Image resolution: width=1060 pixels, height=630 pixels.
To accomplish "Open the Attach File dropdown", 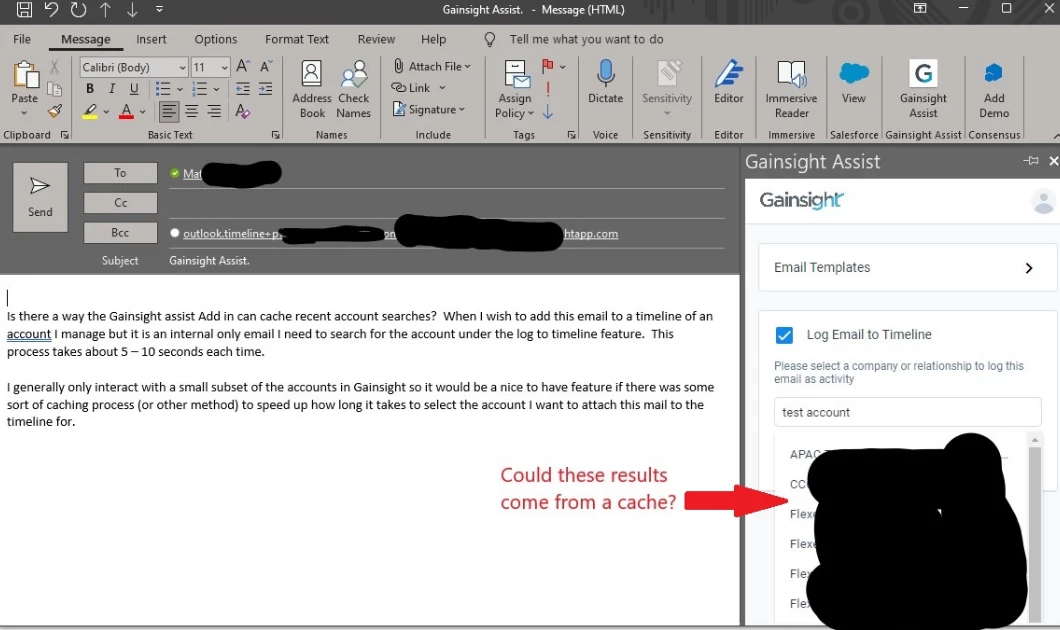I will click(432, 66).
